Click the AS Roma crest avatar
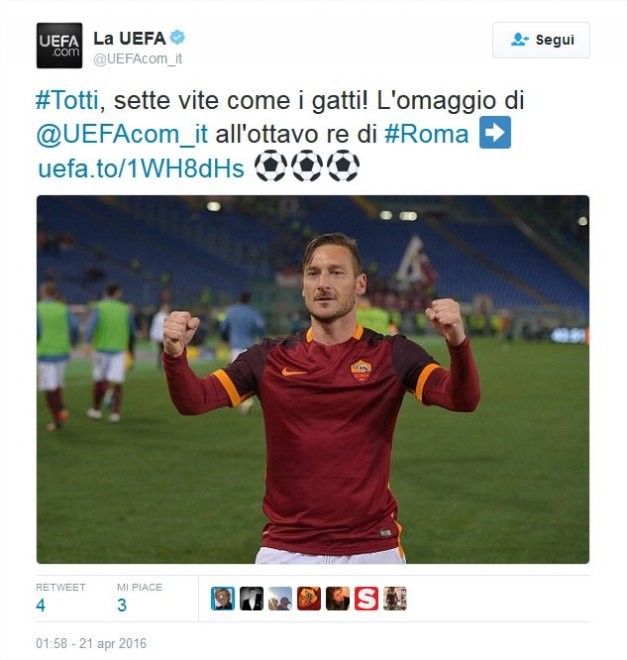 [x=309, y=599]
